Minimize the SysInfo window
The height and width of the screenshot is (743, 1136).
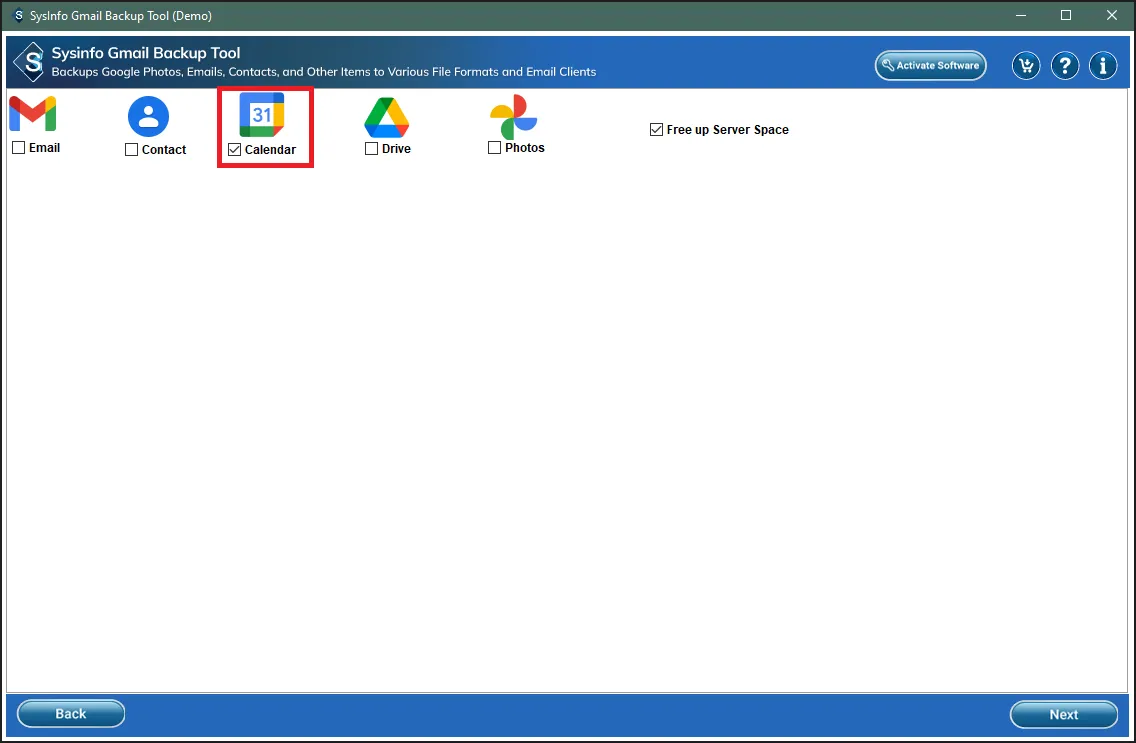(1021, 15)
